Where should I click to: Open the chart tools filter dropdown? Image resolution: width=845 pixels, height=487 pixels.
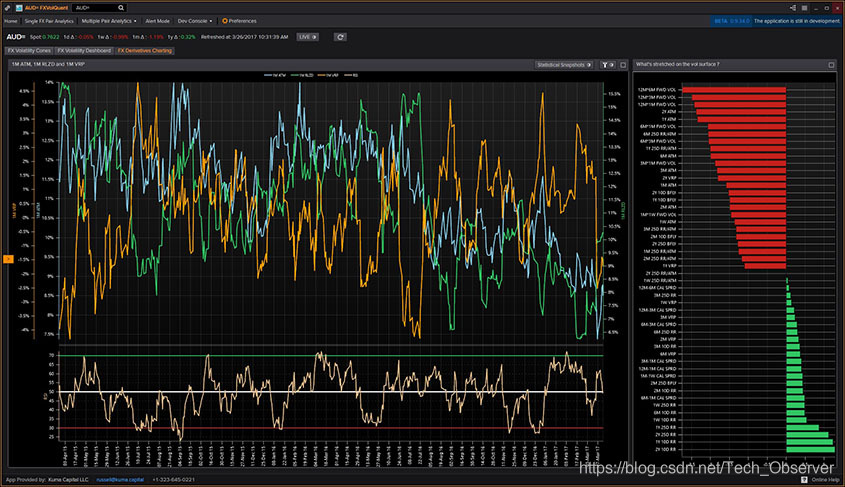(608, 65)
